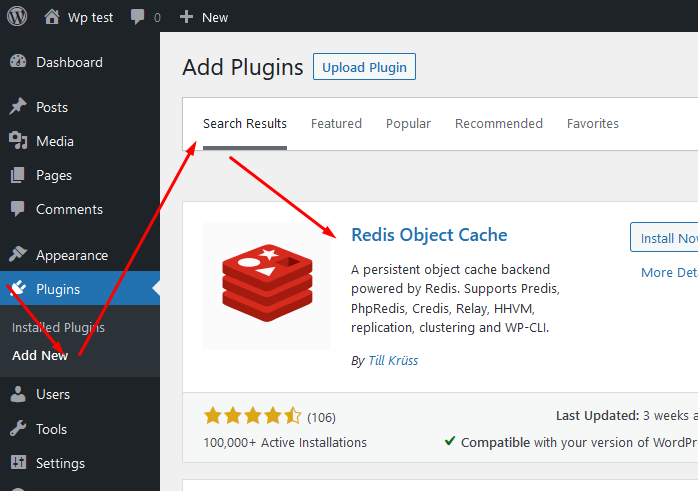Open the Tools menu
The width and height of the screenshot is (698, 491).
click(51, 429)
